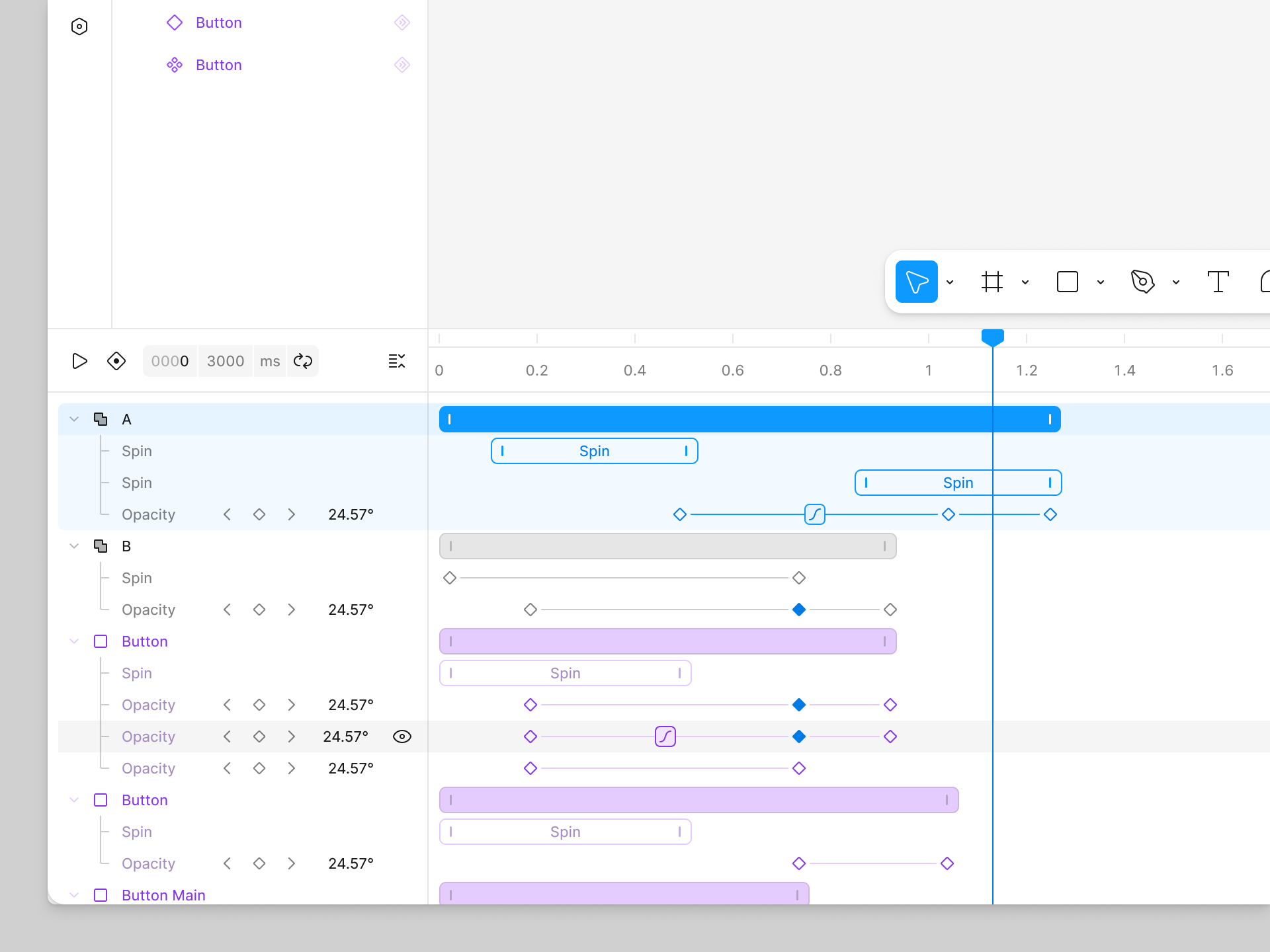Click the playhead handle on the ruler
The width and height of the screenshot is (1270, 952).
[x=992, y=337]
